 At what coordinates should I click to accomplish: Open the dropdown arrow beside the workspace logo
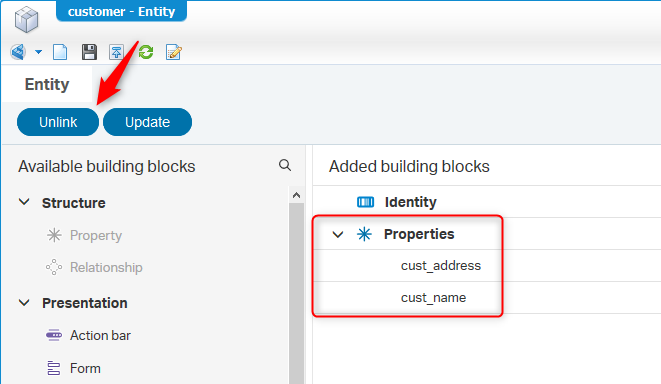38,52
